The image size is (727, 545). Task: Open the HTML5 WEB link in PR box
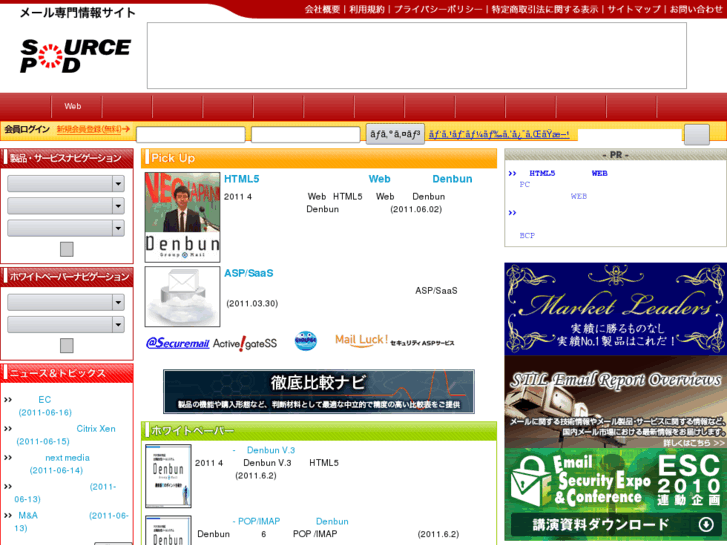tap(568, 173)
